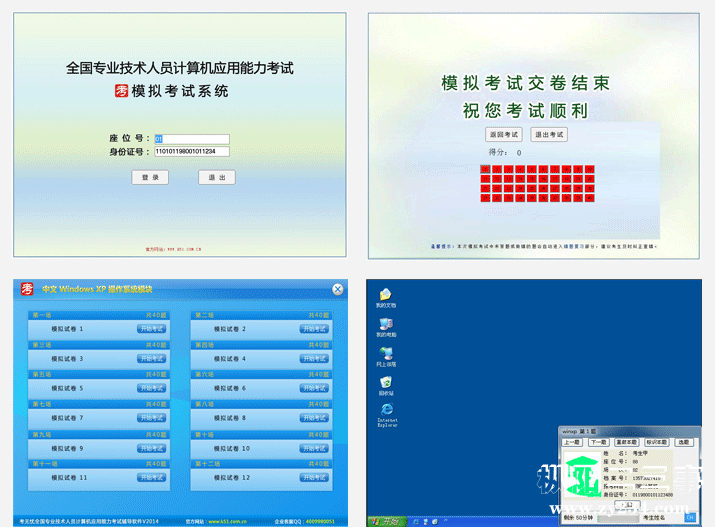The image size is (715, 527).
Task: Click the 身份证号 ID number input field
Action: [192, 151]
